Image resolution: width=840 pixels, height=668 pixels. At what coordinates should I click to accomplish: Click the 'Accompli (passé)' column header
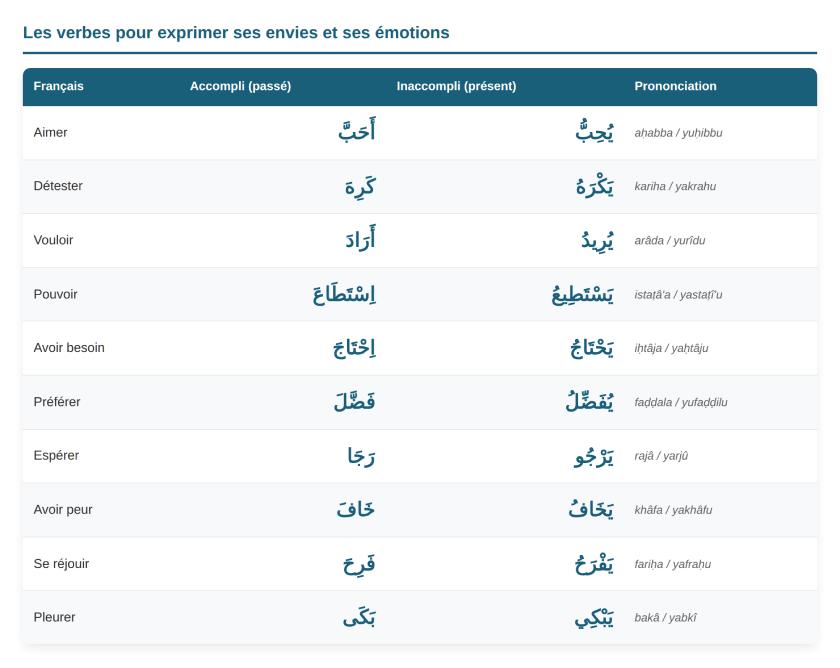[241, 86]
